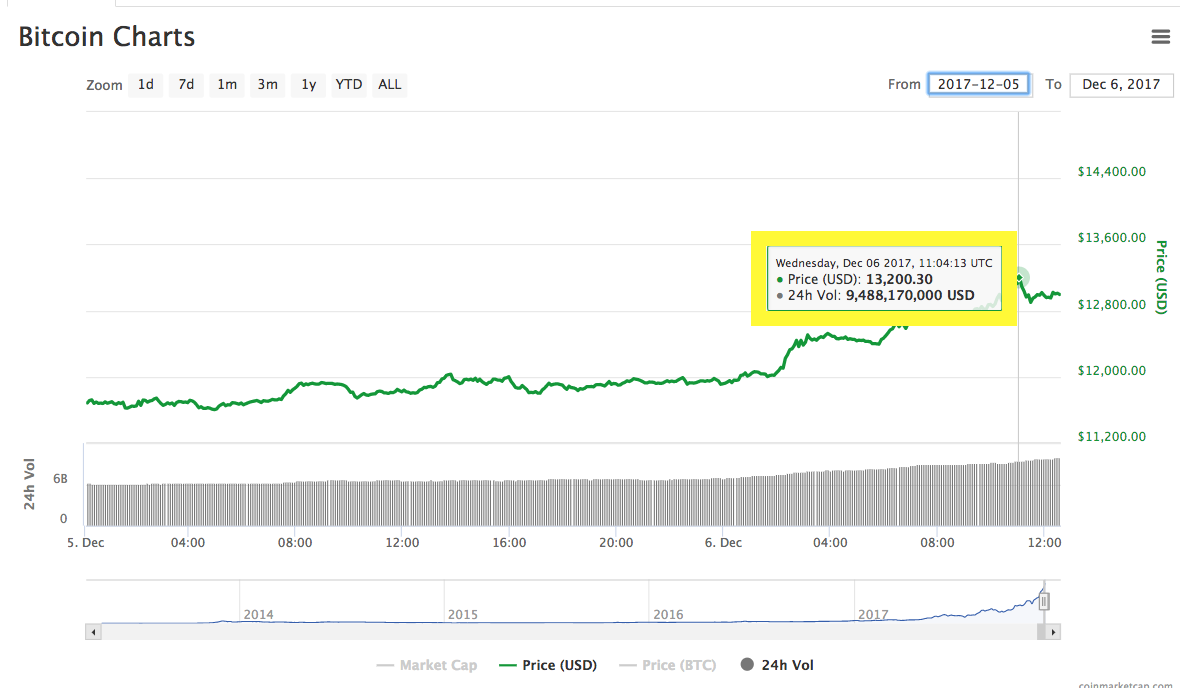
Task: Click the $11,200.00 axis label
Action: [x=1112, y=437]
